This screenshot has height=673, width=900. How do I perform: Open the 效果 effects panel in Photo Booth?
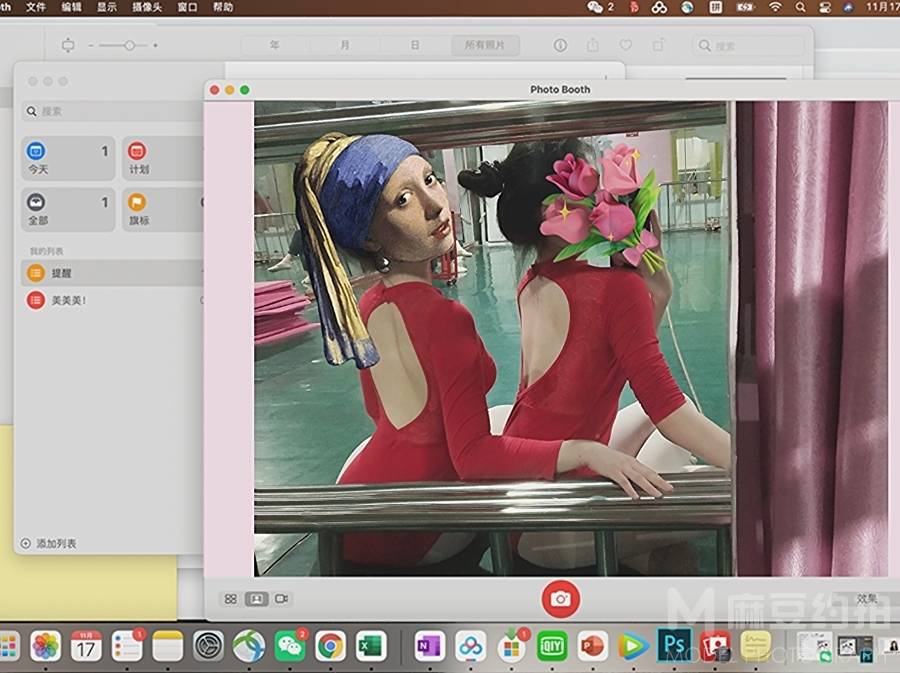[x=867, y=599]
